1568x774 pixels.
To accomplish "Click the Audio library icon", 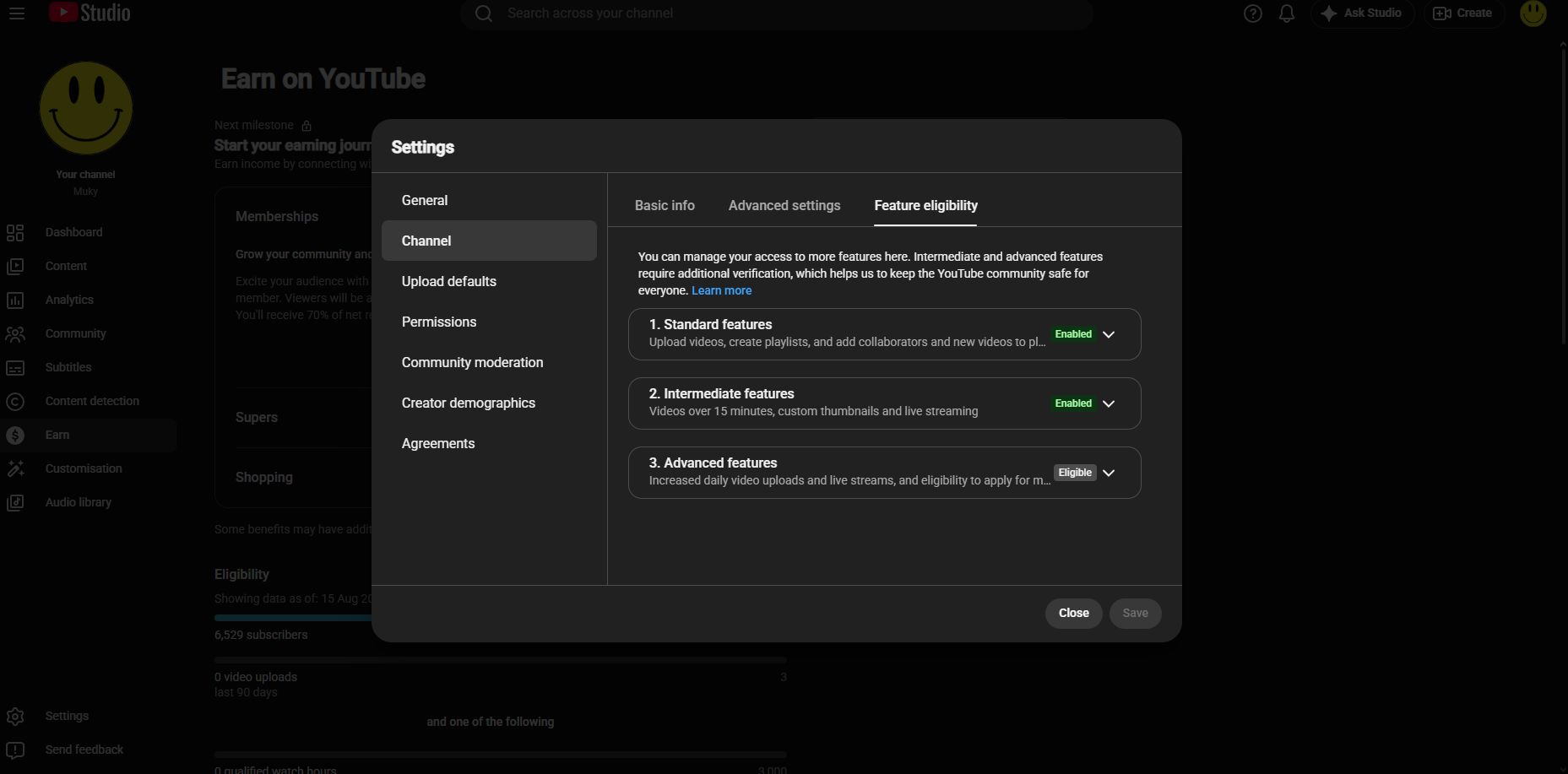I will click(x=15, y=503).
